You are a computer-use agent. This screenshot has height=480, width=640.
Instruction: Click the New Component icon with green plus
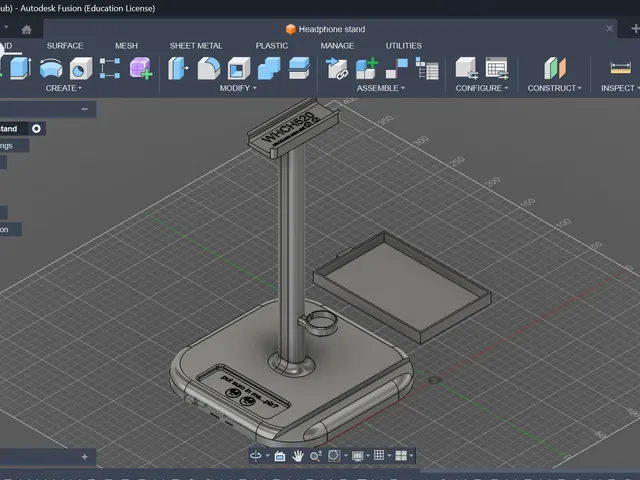367,68
